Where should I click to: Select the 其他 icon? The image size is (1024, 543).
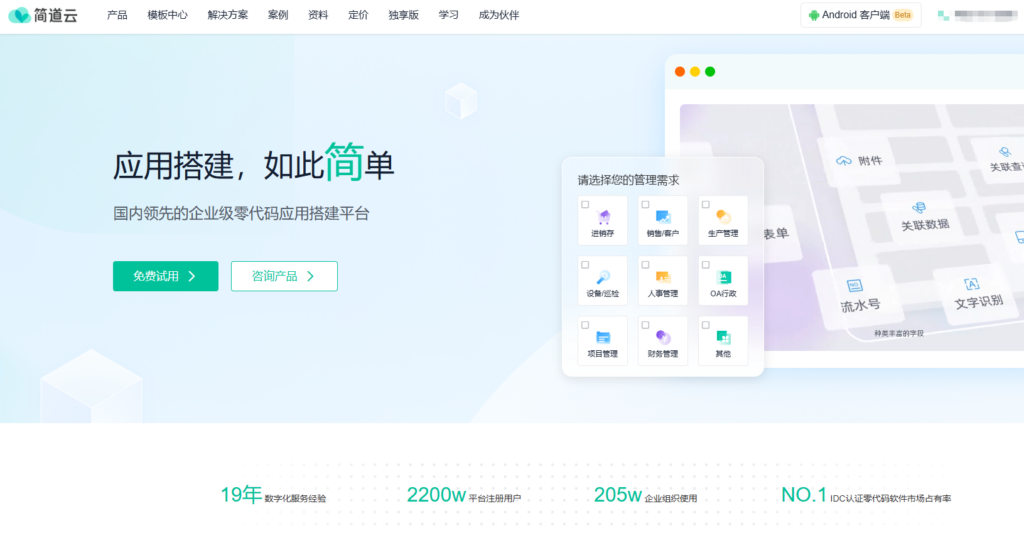[x=723, y=337]
